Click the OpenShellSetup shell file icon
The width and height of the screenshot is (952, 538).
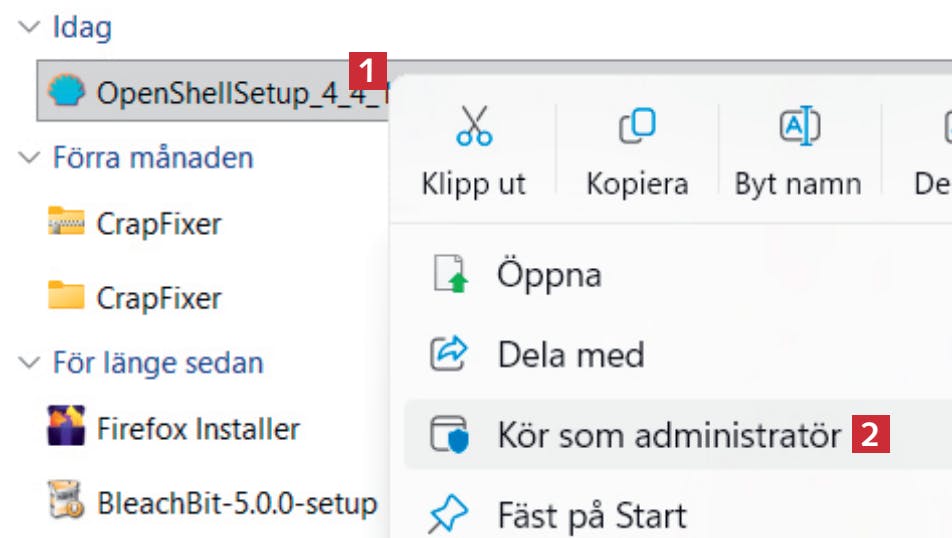(67, 92)
